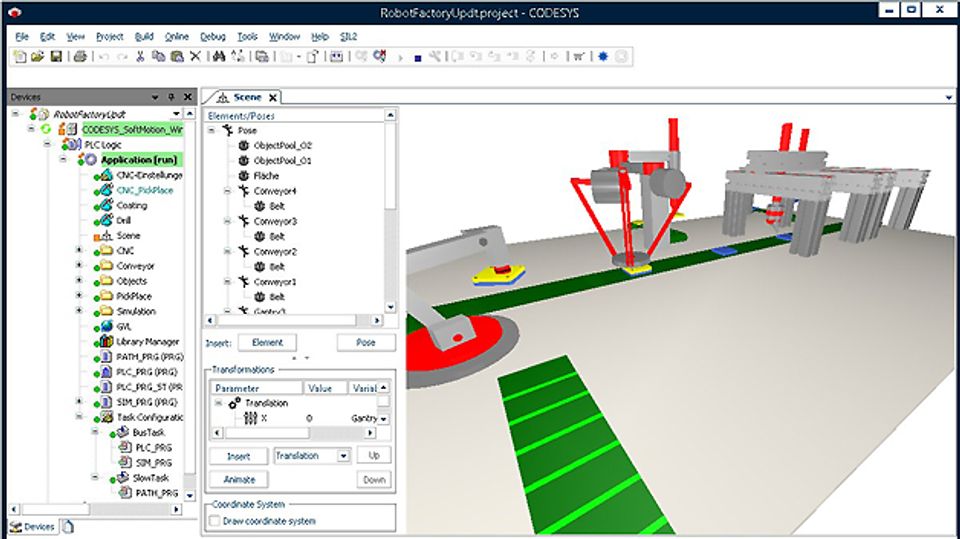960x539 pixels.
Task: Click the blue gear icon in toolbar
Action: (x=603, y=56)
